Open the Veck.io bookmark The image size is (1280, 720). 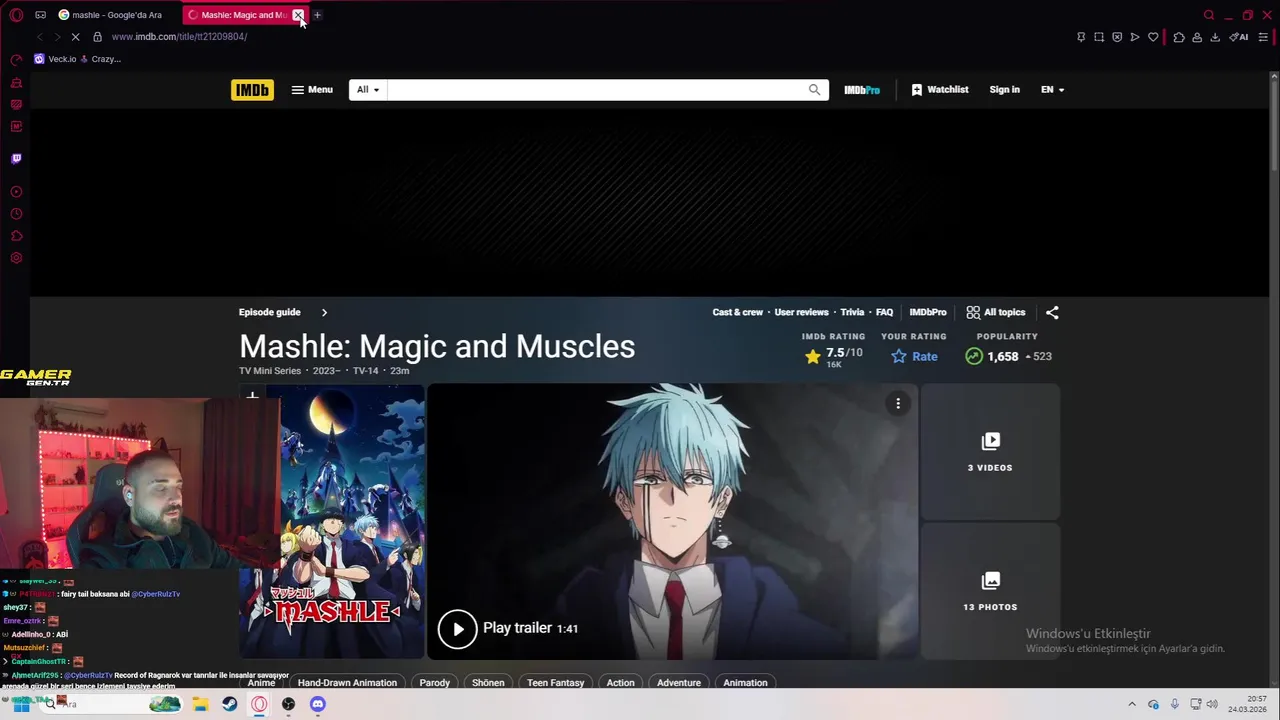coord(55,59)
